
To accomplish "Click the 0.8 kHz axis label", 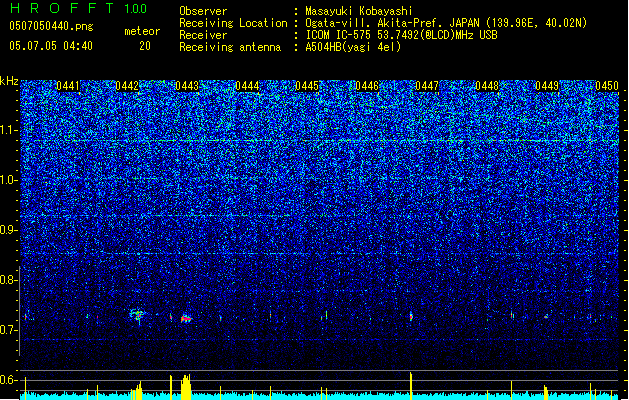I will tap(8, 280).
